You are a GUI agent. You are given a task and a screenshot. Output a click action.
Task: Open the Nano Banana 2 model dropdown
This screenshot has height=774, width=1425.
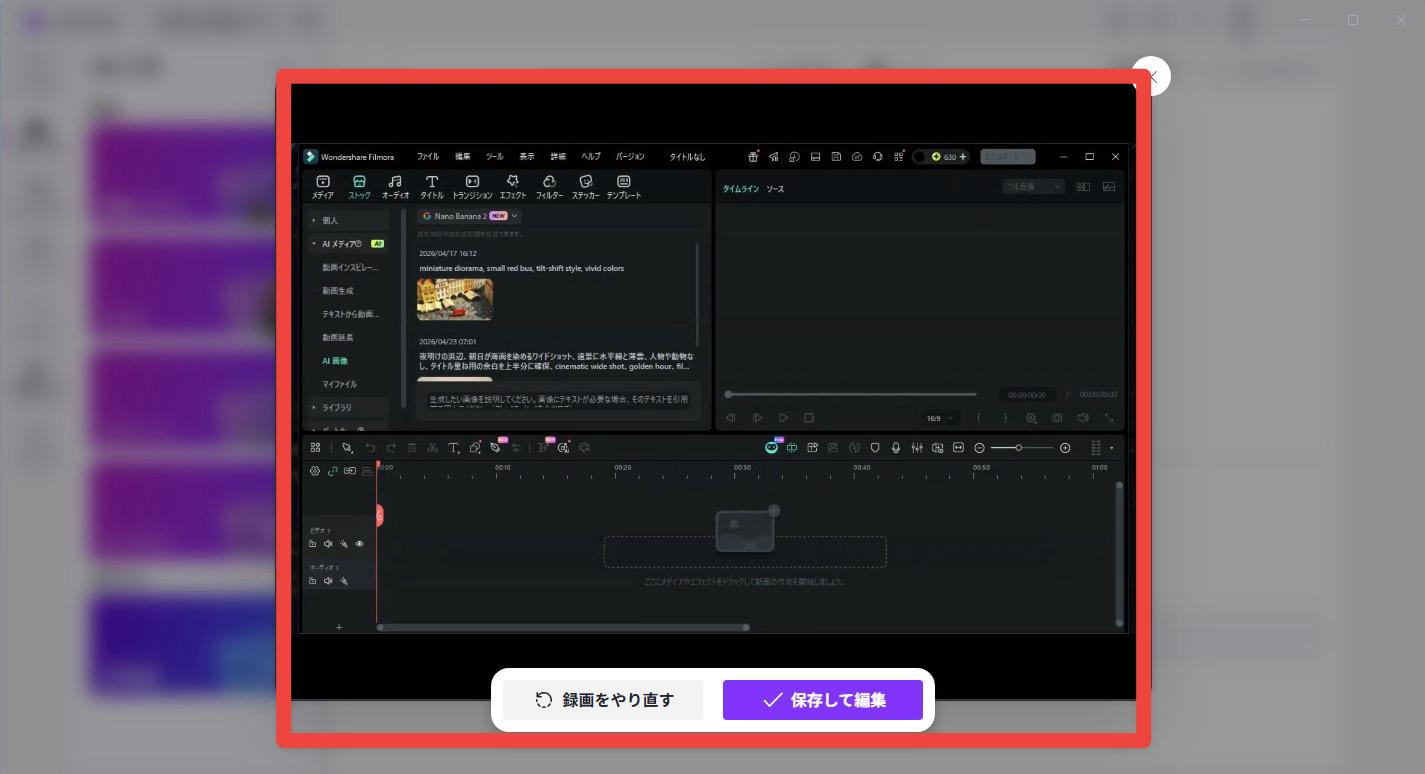[x=470, y=216]
